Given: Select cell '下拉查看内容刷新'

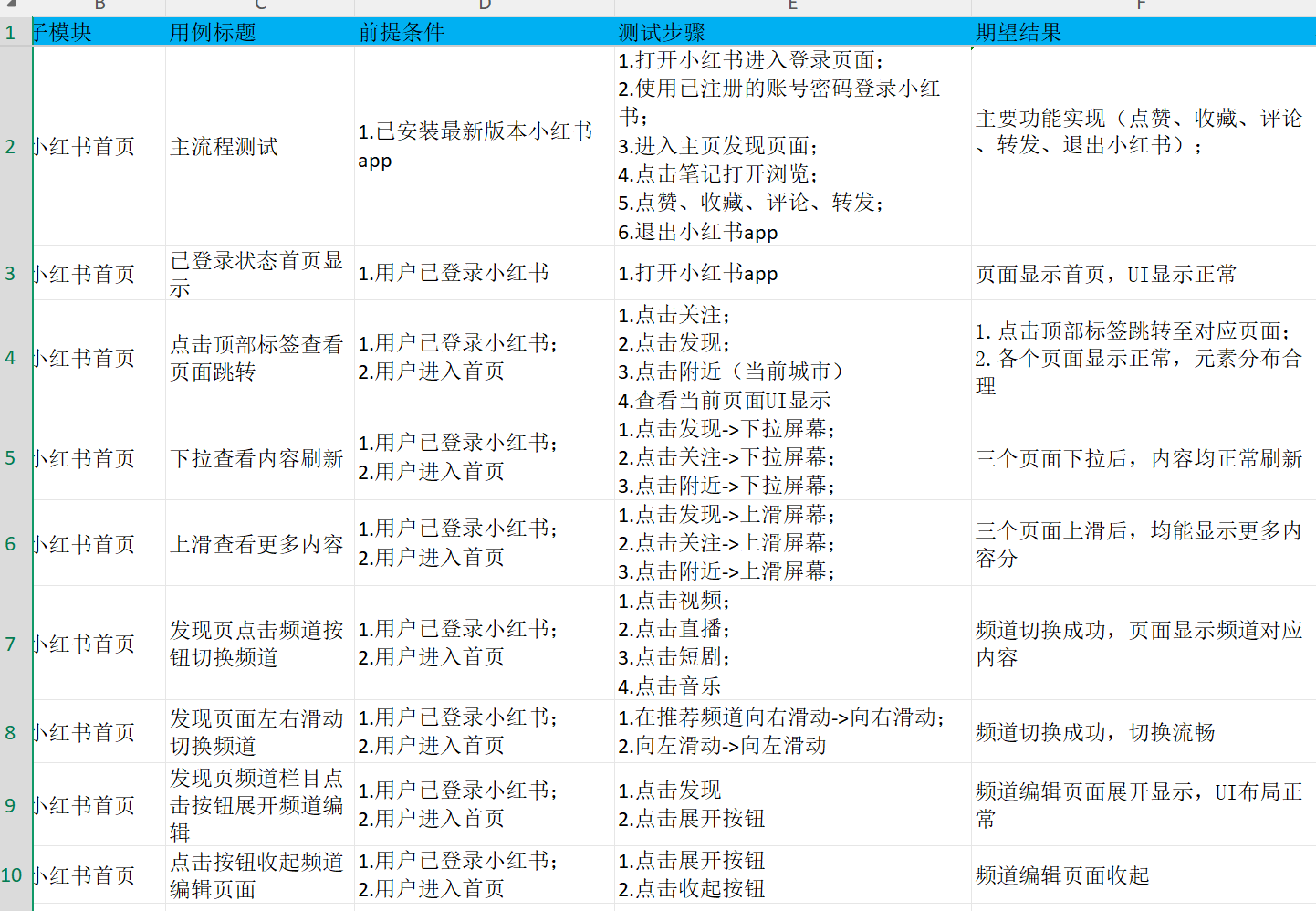Looking at the screenshot, I should [x=259, y=457].
